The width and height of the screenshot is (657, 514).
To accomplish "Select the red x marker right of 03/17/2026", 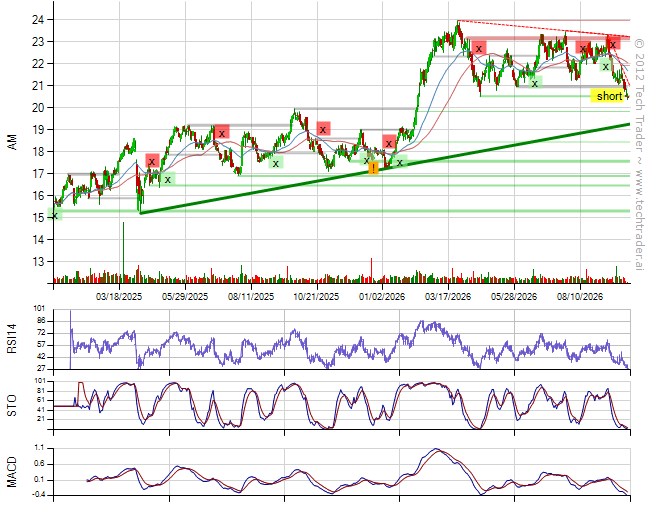I will pyautogui.click(x=479, y=49).
